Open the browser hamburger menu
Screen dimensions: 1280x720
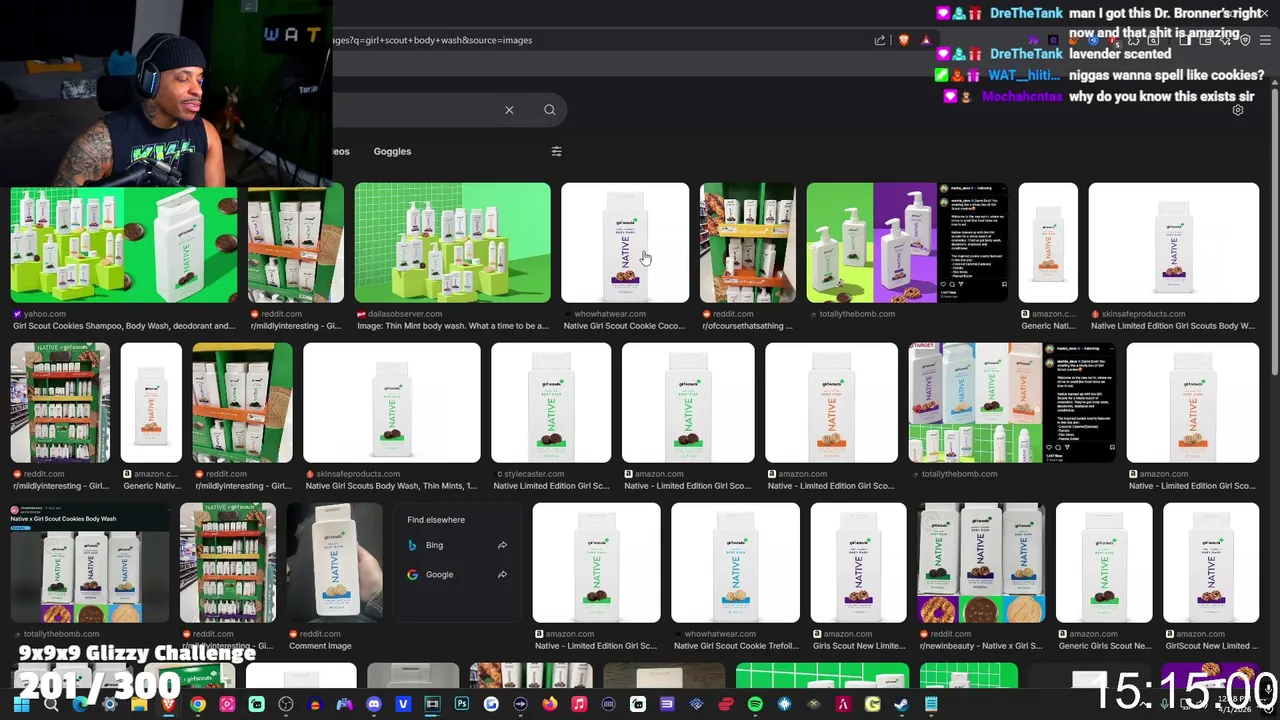tap(1263, 40)
